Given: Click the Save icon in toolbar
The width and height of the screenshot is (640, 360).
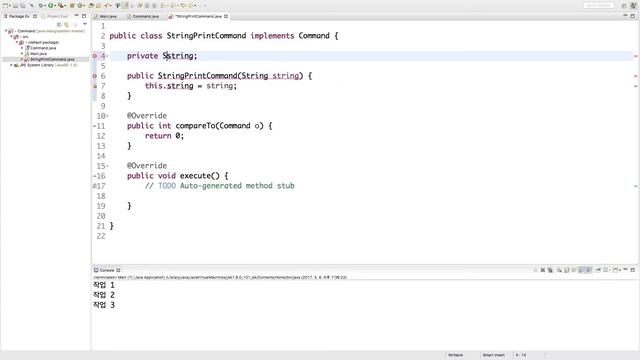Looking at the screenshot, I should coord(15,6).
